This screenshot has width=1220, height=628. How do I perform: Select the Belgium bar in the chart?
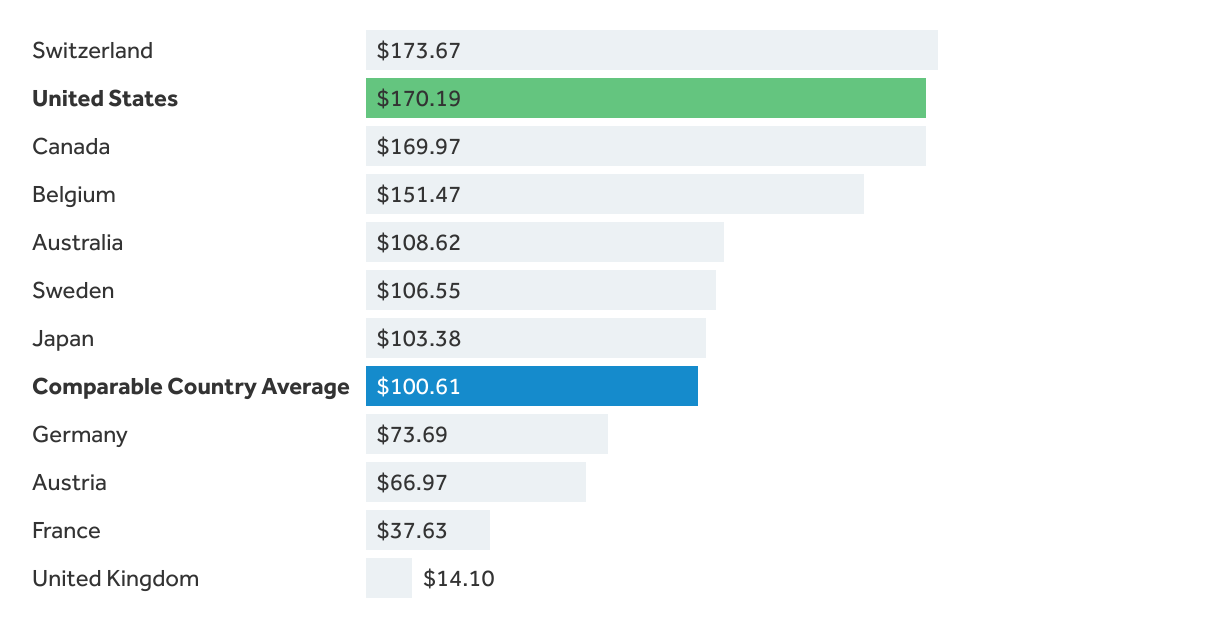click(614, 194)
